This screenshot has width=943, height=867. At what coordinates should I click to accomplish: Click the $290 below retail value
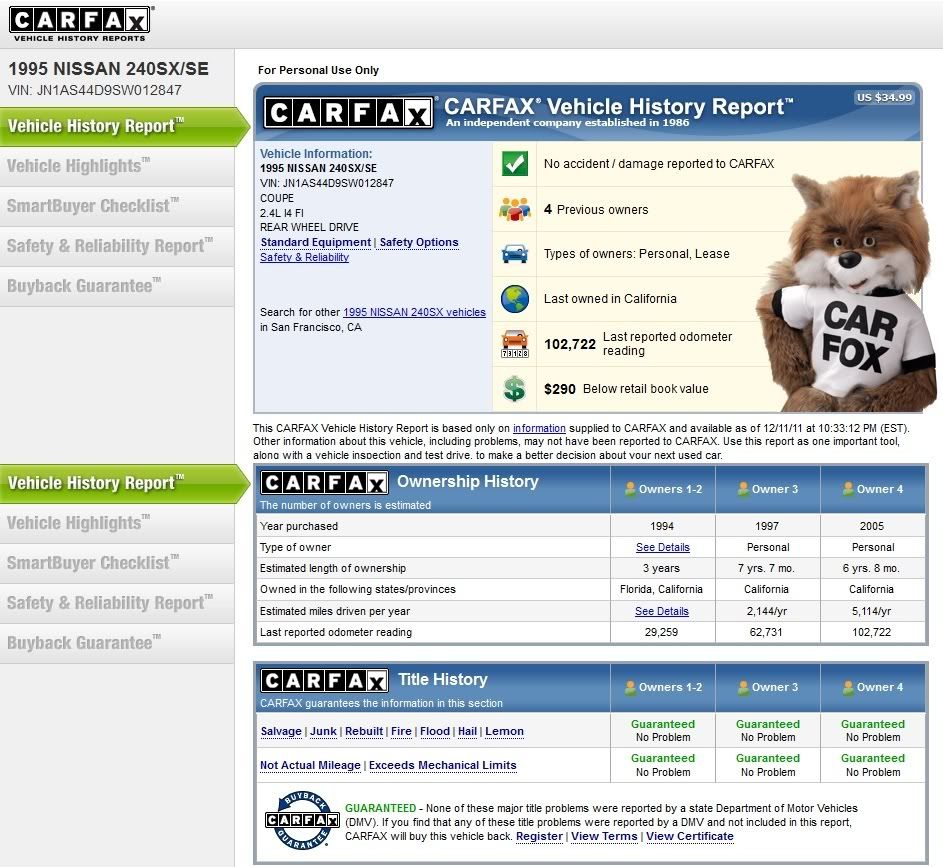[560, 389]
